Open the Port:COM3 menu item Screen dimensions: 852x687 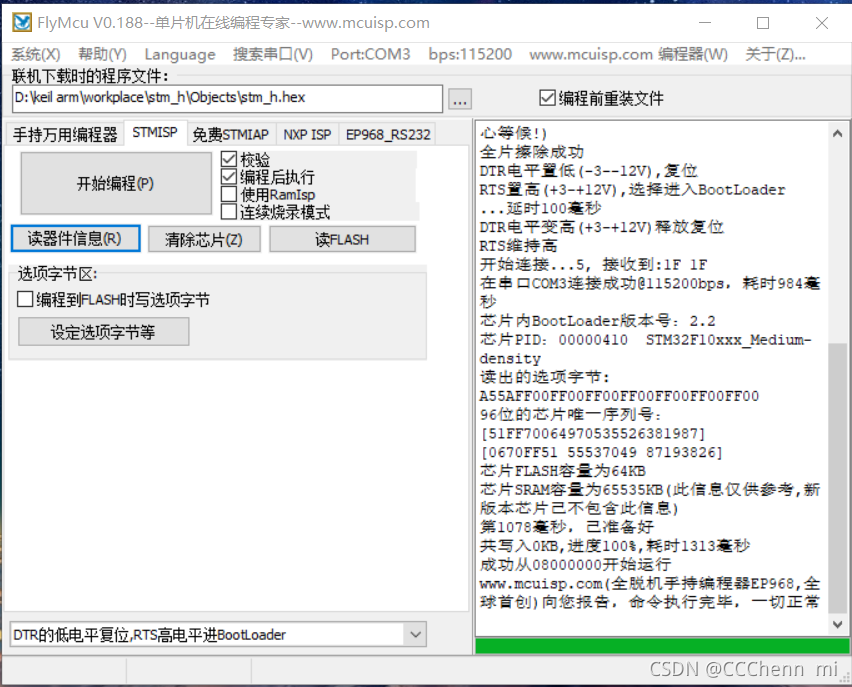click(370, 55)
